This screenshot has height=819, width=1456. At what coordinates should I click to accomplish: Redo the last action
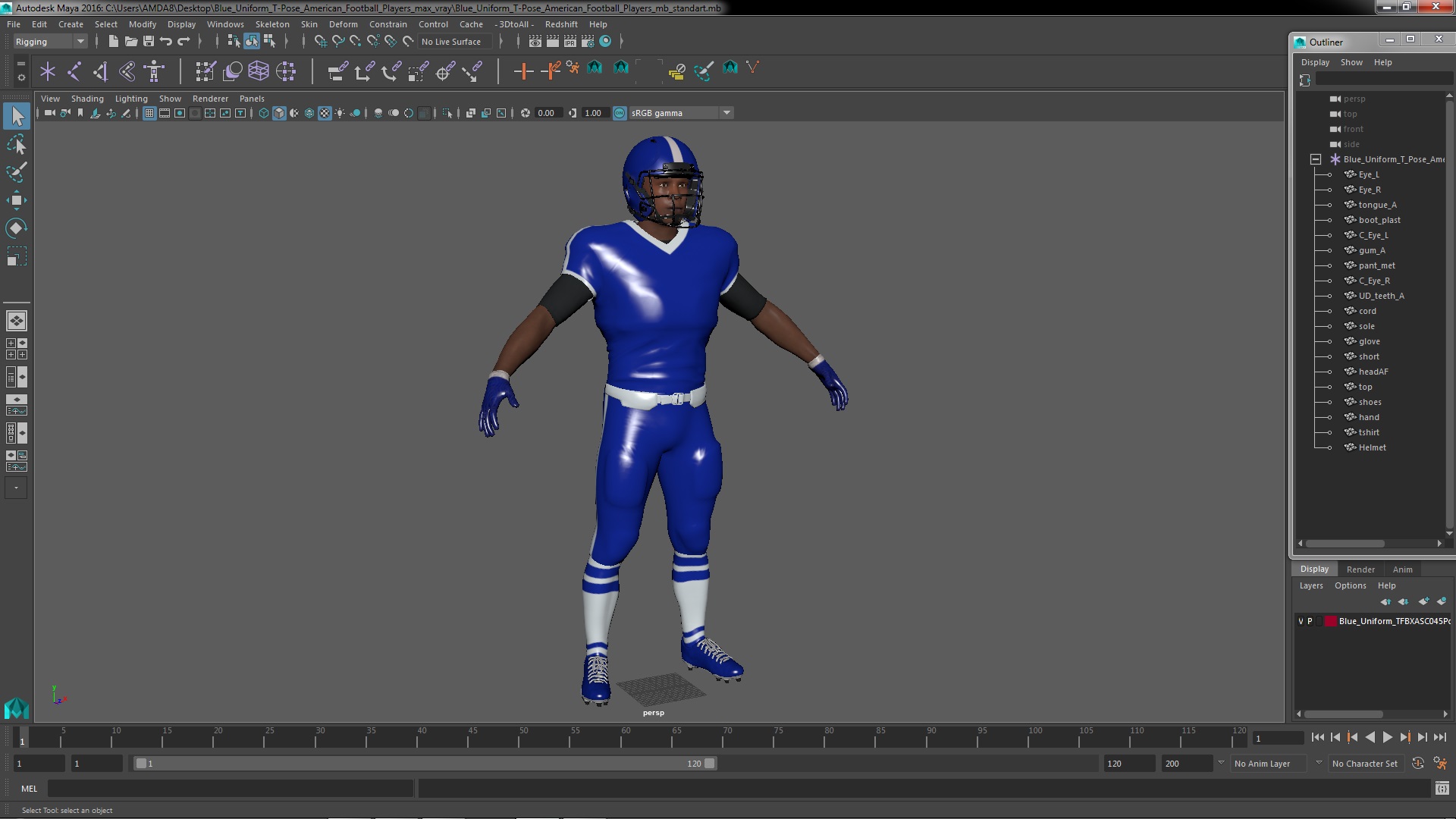pyautogui.click(x=184, y=42)
